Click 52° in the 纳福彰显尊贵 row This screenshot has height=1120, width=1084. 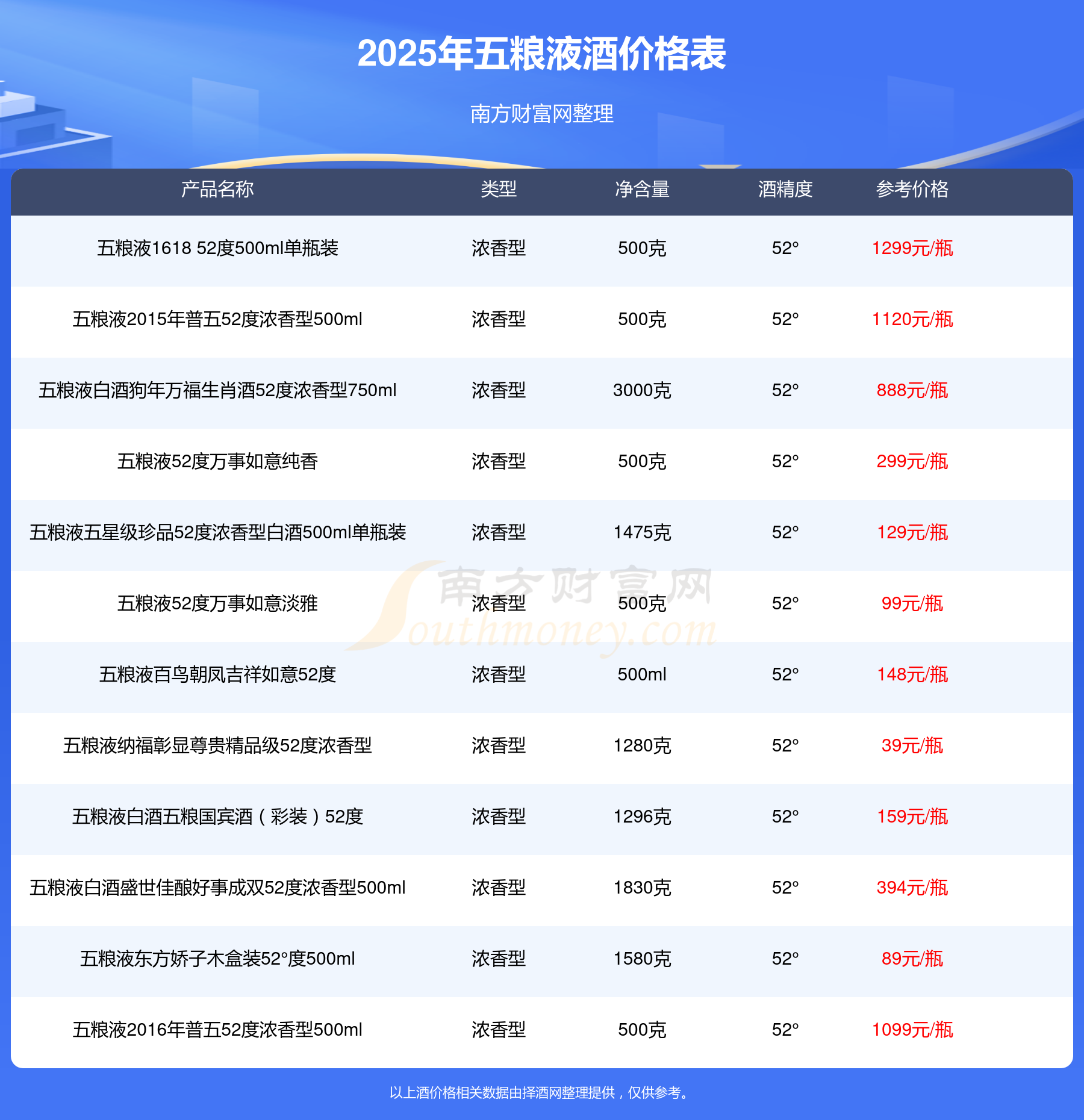point(785,745)
